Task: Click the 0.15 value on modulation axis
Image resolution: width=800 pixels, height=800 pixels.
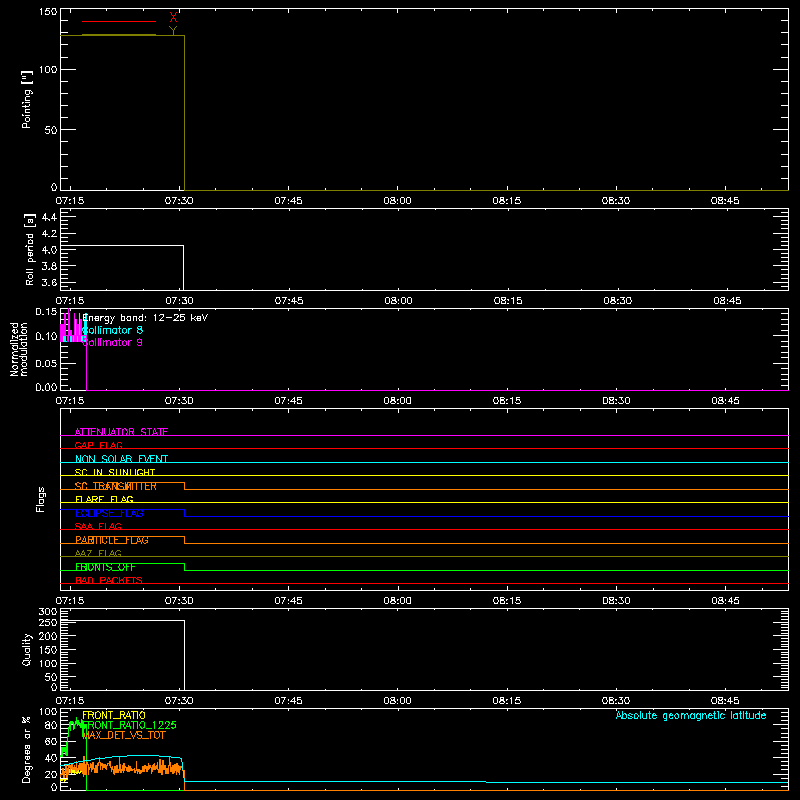Action: [46, 312]
